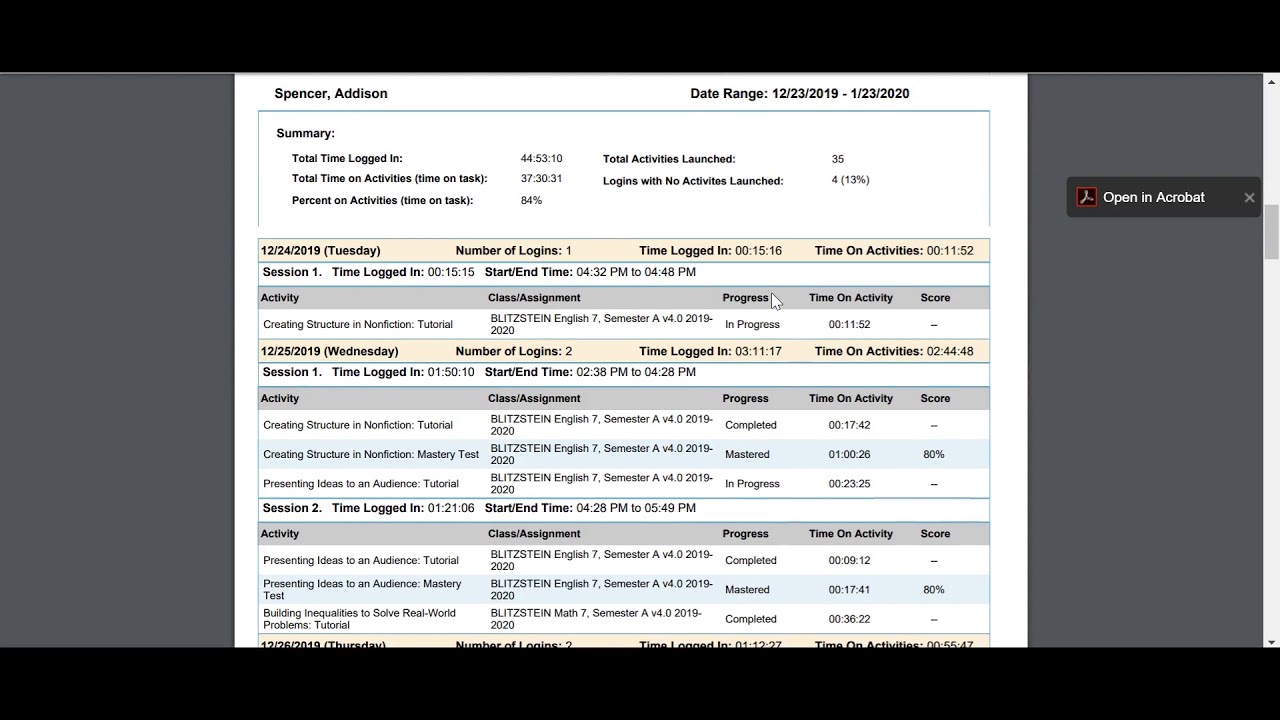The width and height of the screenshot is (1280, 720).
Task: Click the Building Inequalities to Solve Real-World Problems: Tutorial row
Action: coord(623,619)
